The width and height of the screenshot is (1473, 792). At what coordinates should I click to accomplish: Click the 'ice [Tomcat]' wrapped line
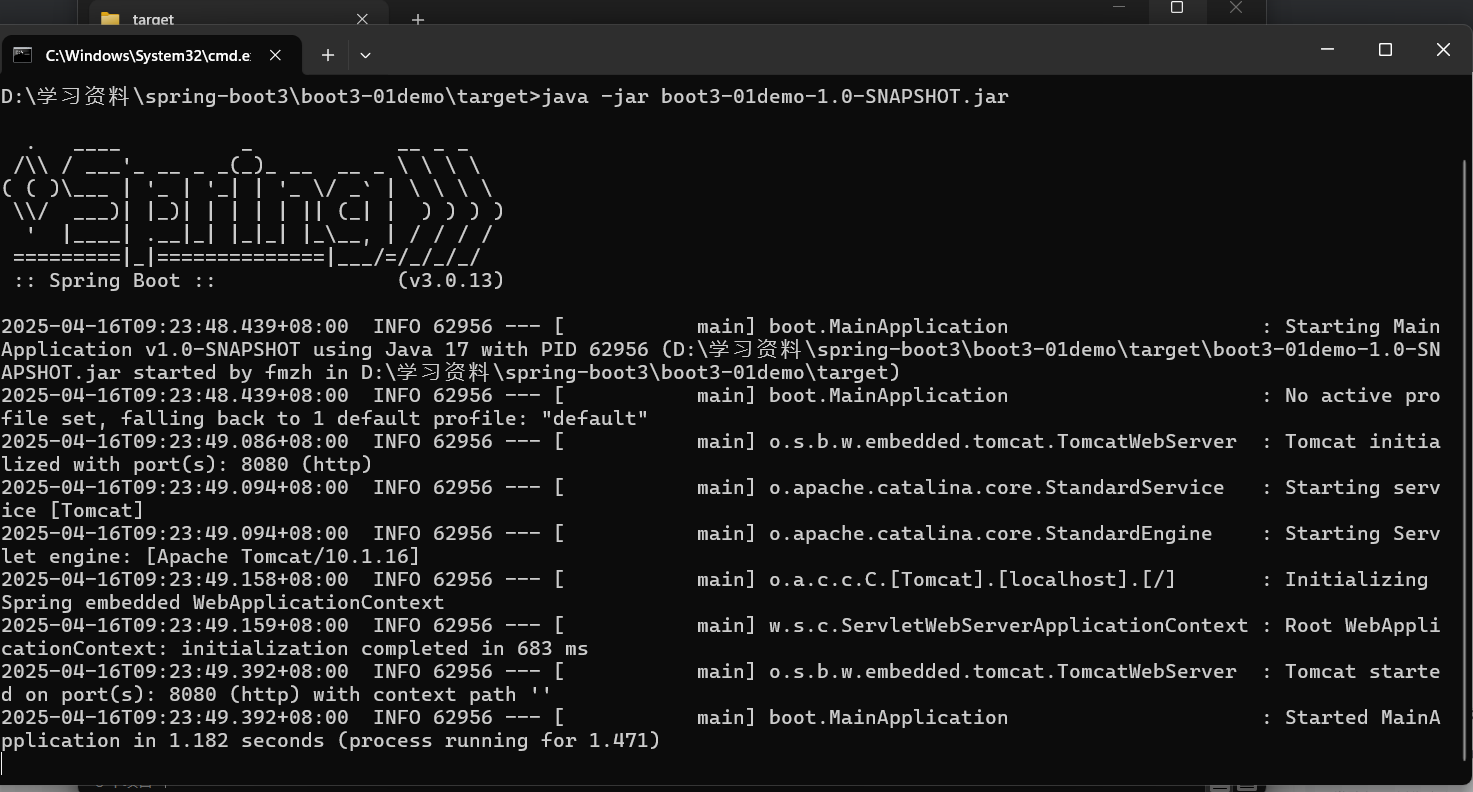click(x=73, y=511)
